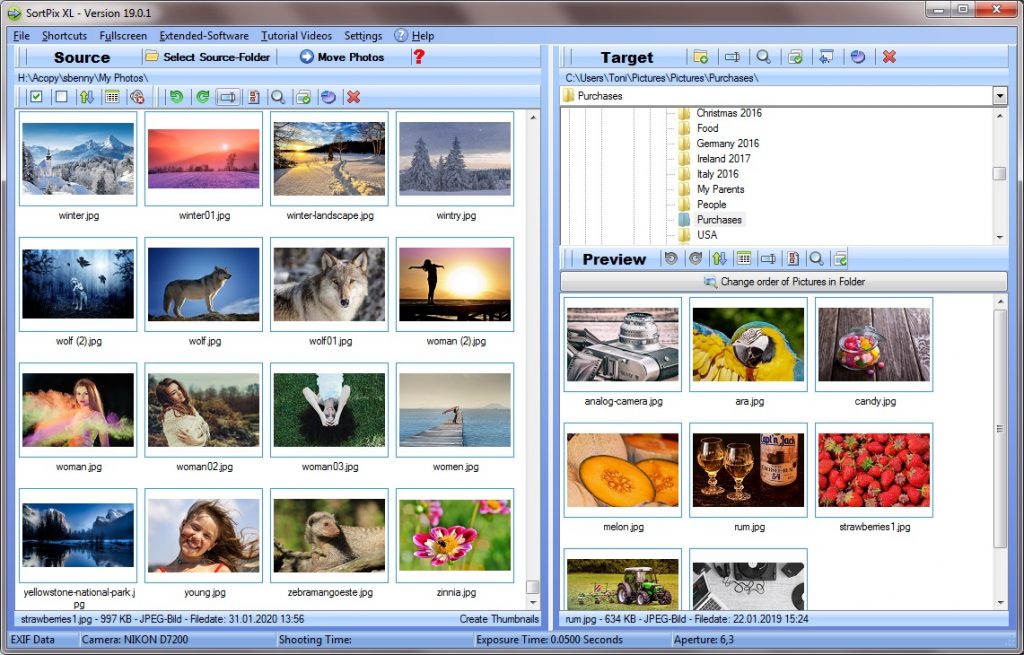
Task: Open the pie-chart statistics icon in Target toolbar
Action: [858, 57]
